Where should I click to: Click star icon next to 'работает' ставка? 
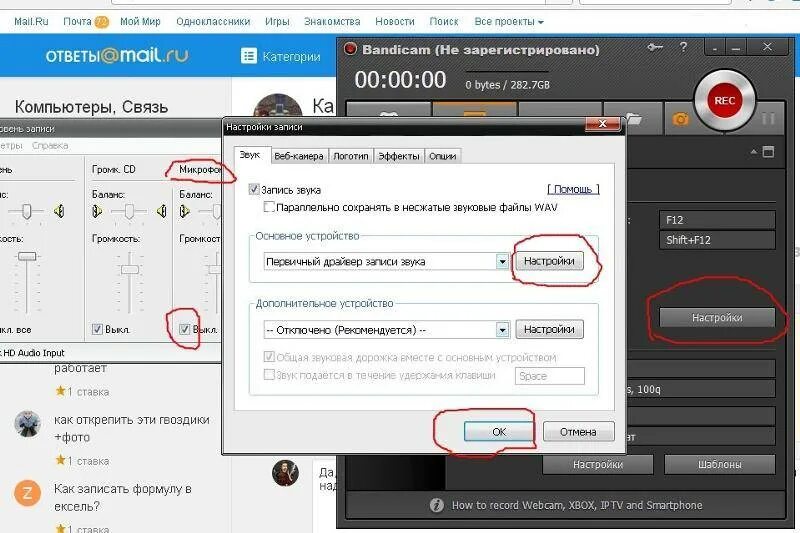click(x=60, y=391)
